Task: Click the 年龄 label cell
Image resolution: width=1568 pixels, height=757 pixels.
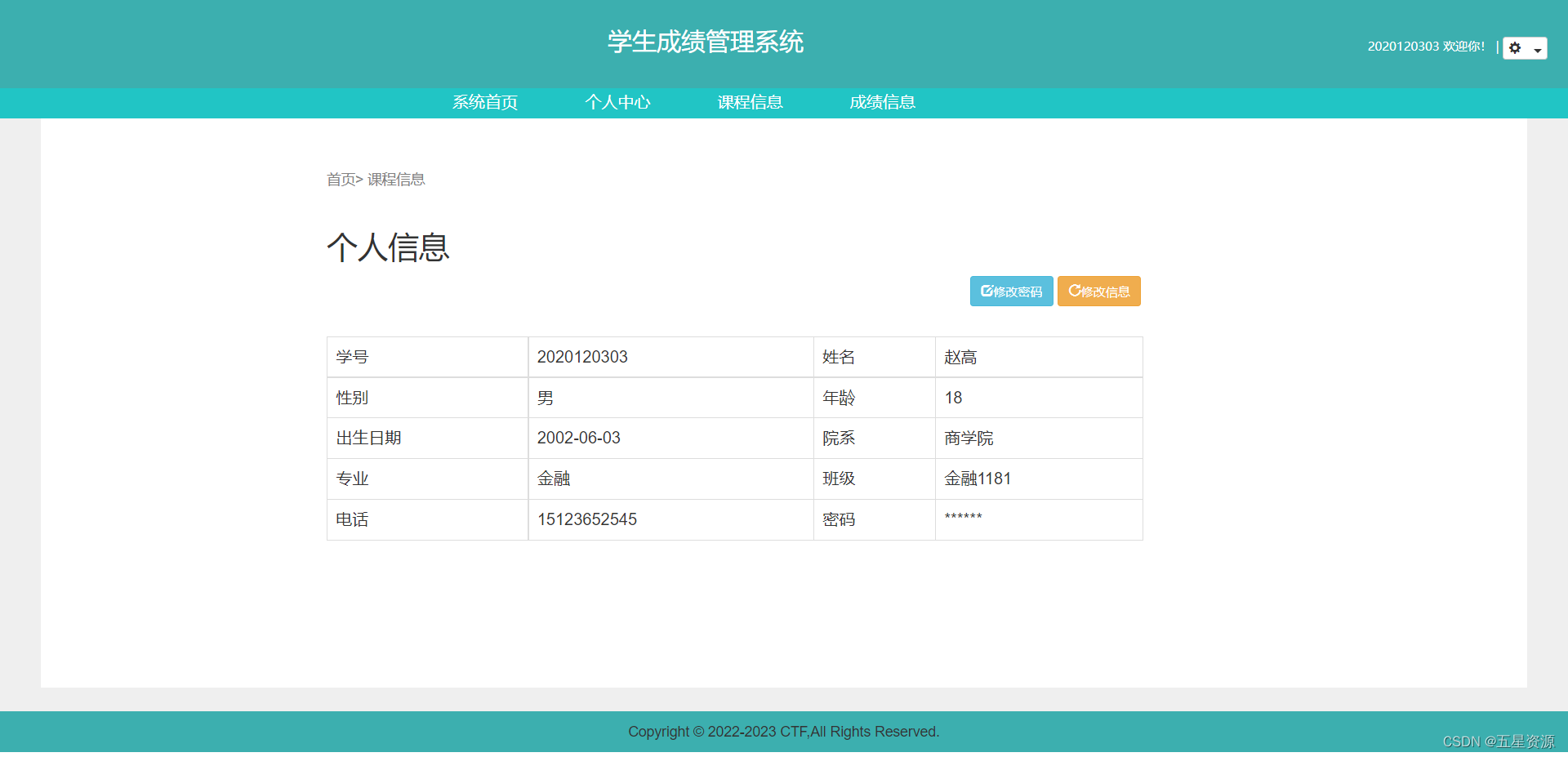Action: click(874, 398)
